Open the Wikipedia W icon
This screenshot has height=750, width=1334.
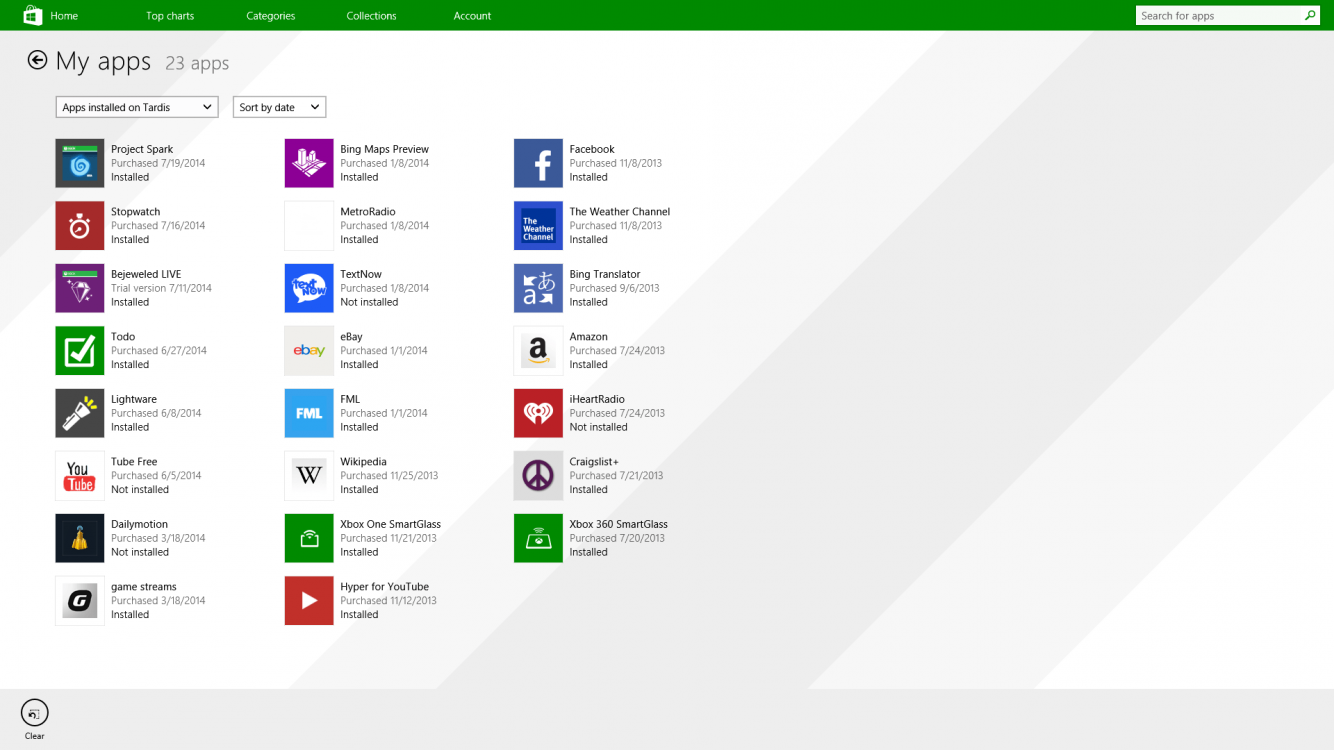[x=309, y=476]
